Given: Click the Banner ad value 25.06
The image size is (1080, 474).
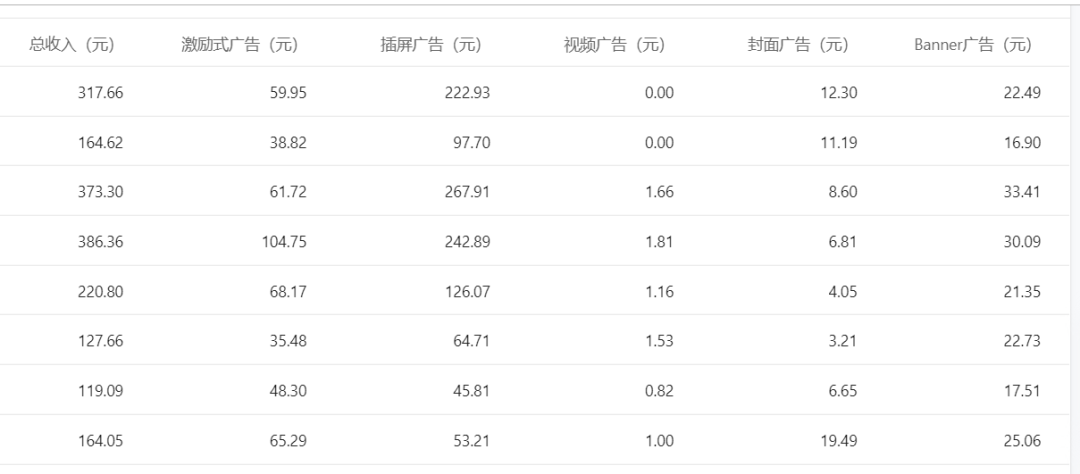Looking at the screenshot, I should (1022, 440).
